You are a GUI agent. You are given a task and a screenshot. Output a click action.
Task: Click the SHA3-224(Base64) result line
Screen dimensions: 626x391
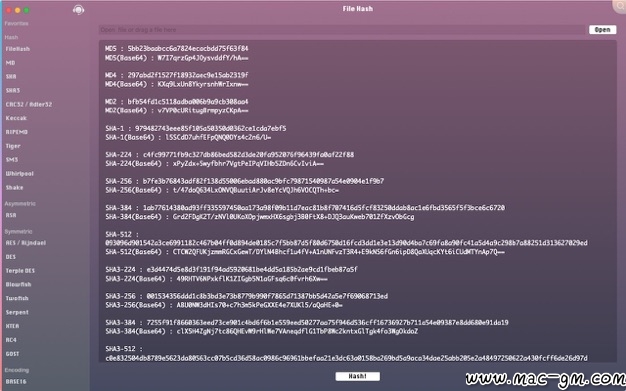point(216,279)
